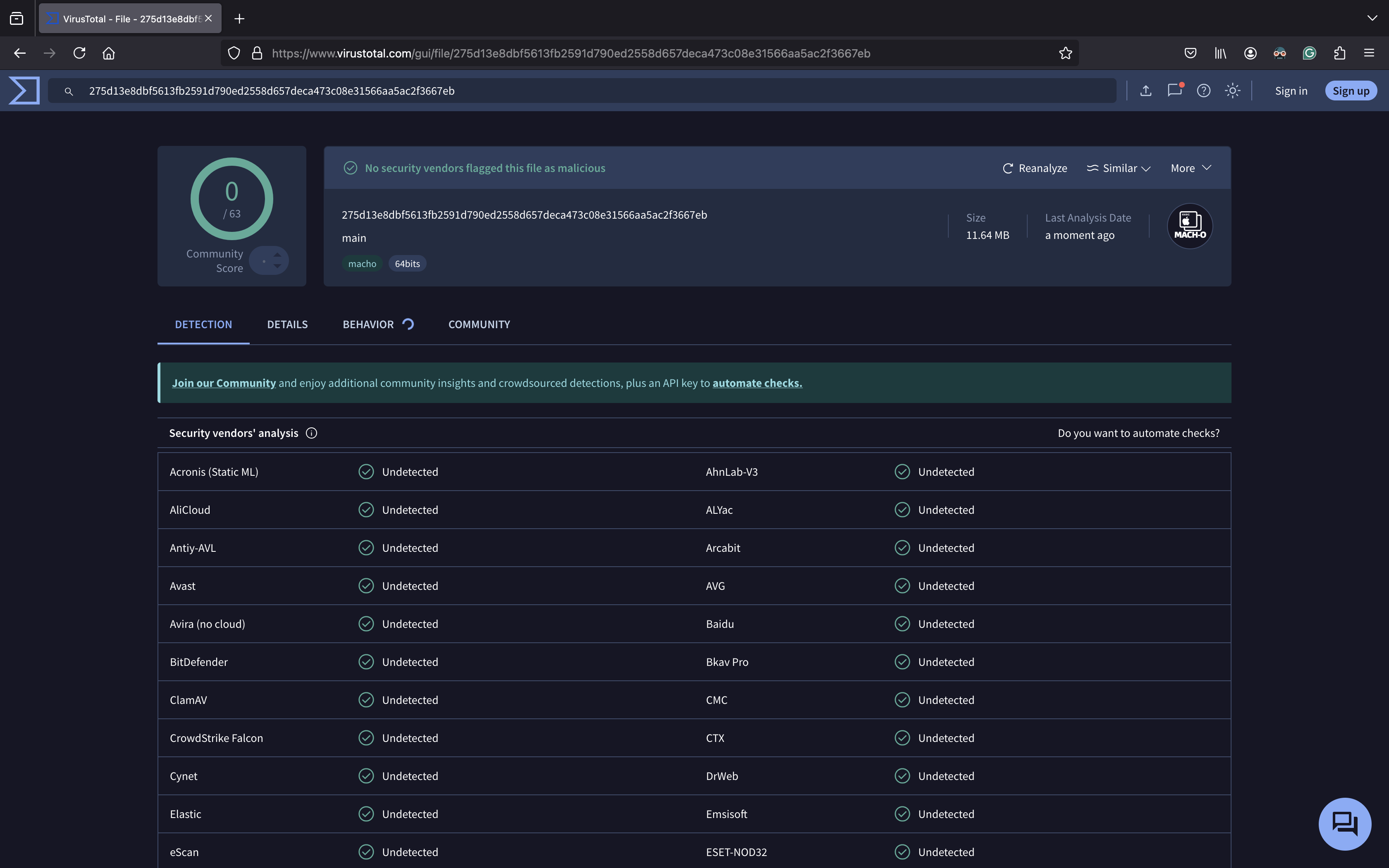This screenshot has height=868, width=1389.
Task: Click the Undetected status for DrWeb
Action: point(946,776)
